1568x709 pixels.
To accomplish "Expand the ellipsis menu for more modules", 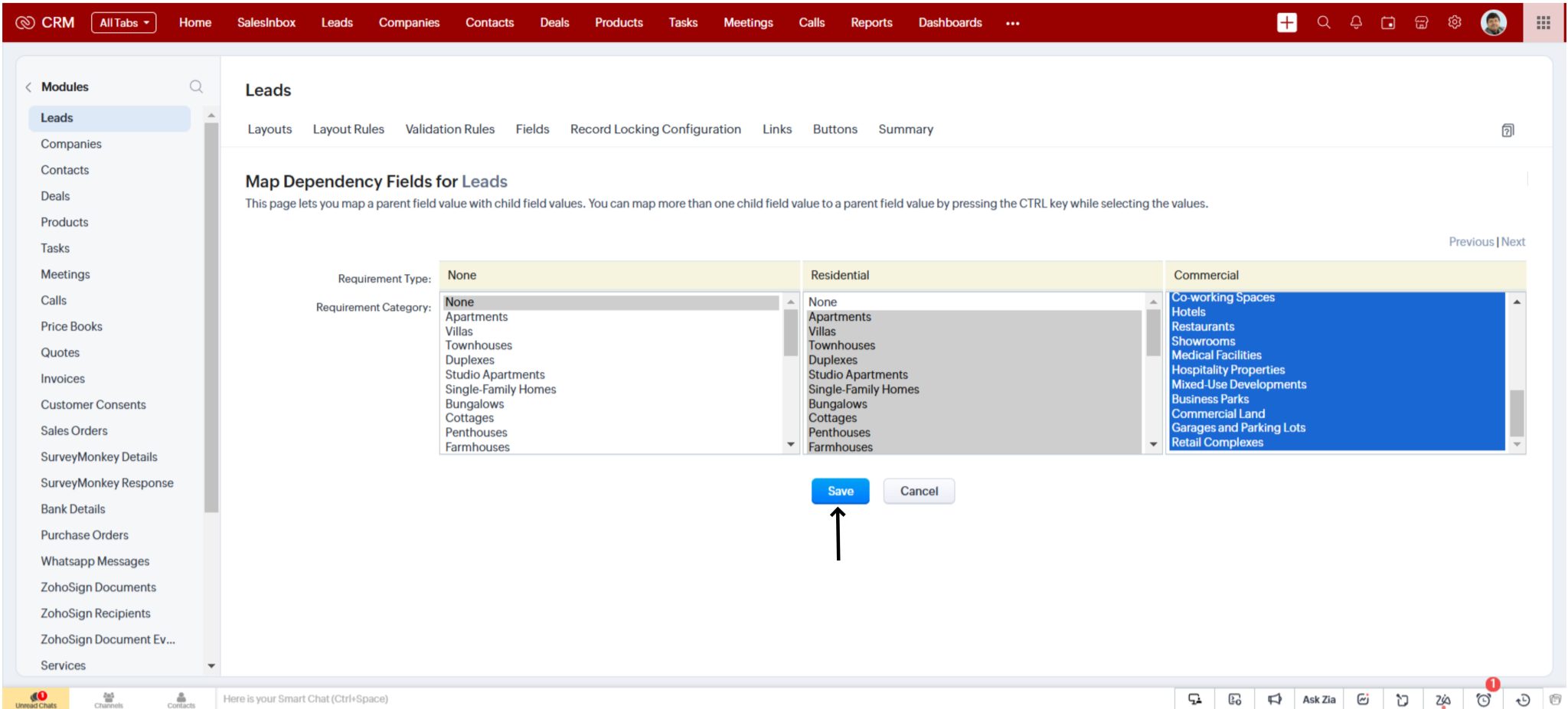I will pyautogui.click(x=1012, y=23).
